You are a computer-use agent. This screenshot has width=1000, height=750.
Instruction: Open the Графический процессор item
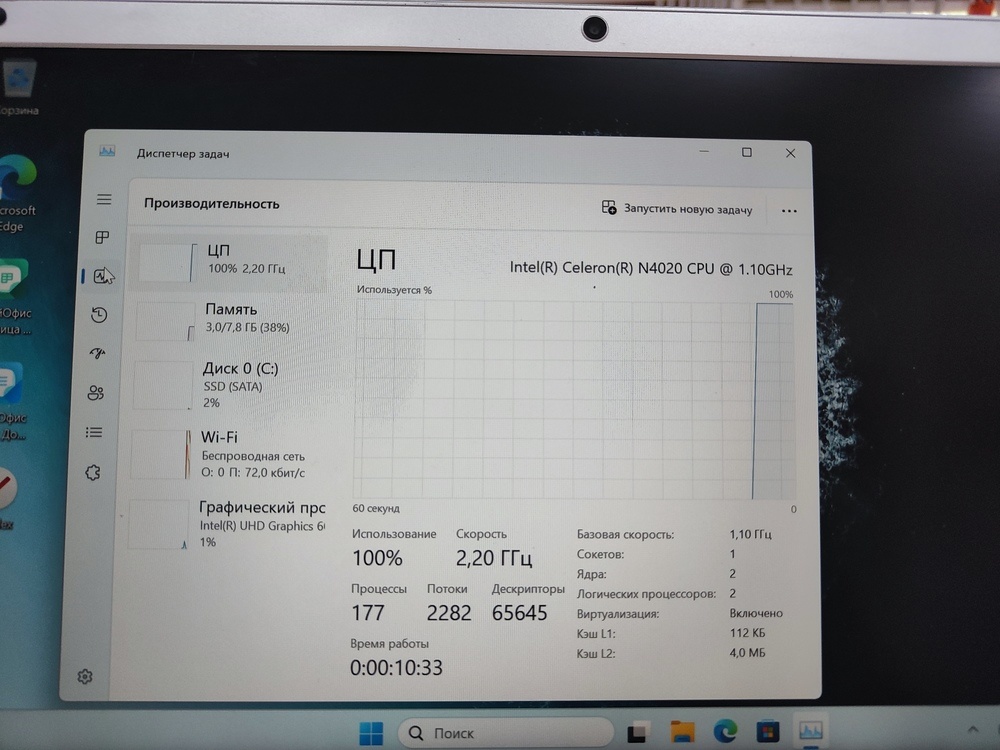pos(230,524)
